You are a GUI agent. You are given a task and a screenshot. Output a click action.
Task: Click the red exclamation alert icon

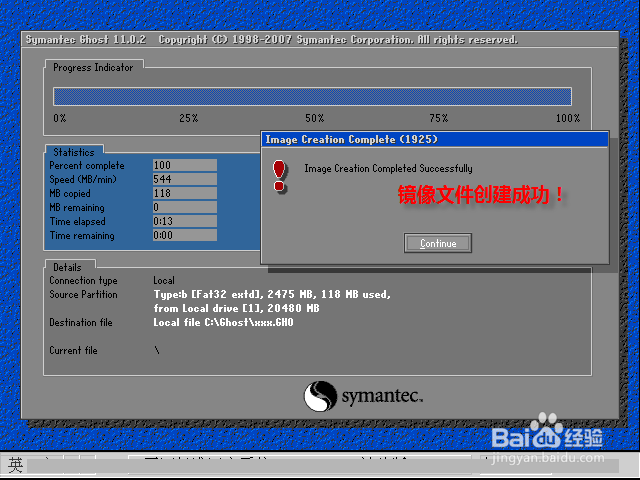[280, 176]
